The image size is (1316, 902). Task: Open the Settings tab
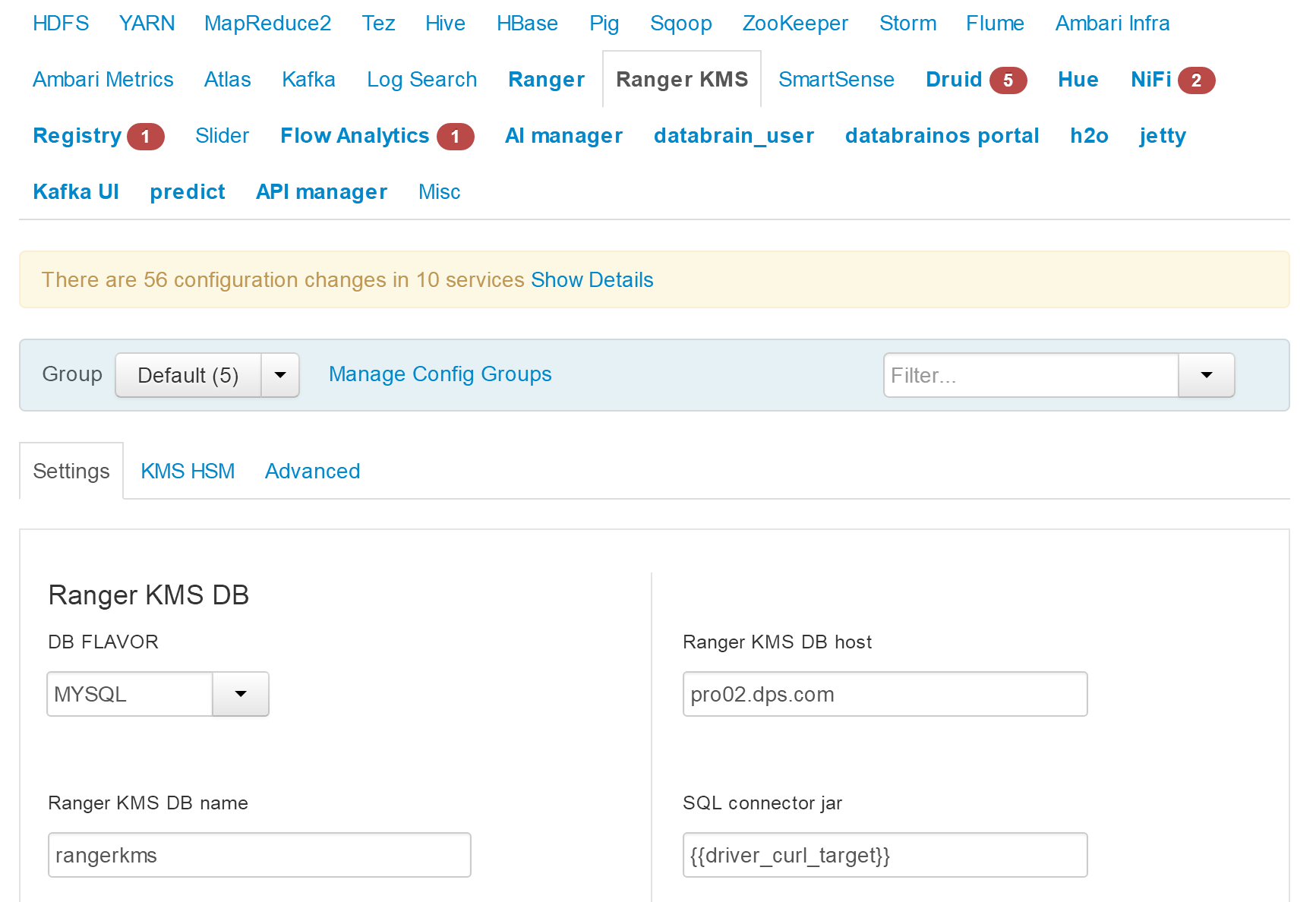pyautogui.click(x=71, y=471)
